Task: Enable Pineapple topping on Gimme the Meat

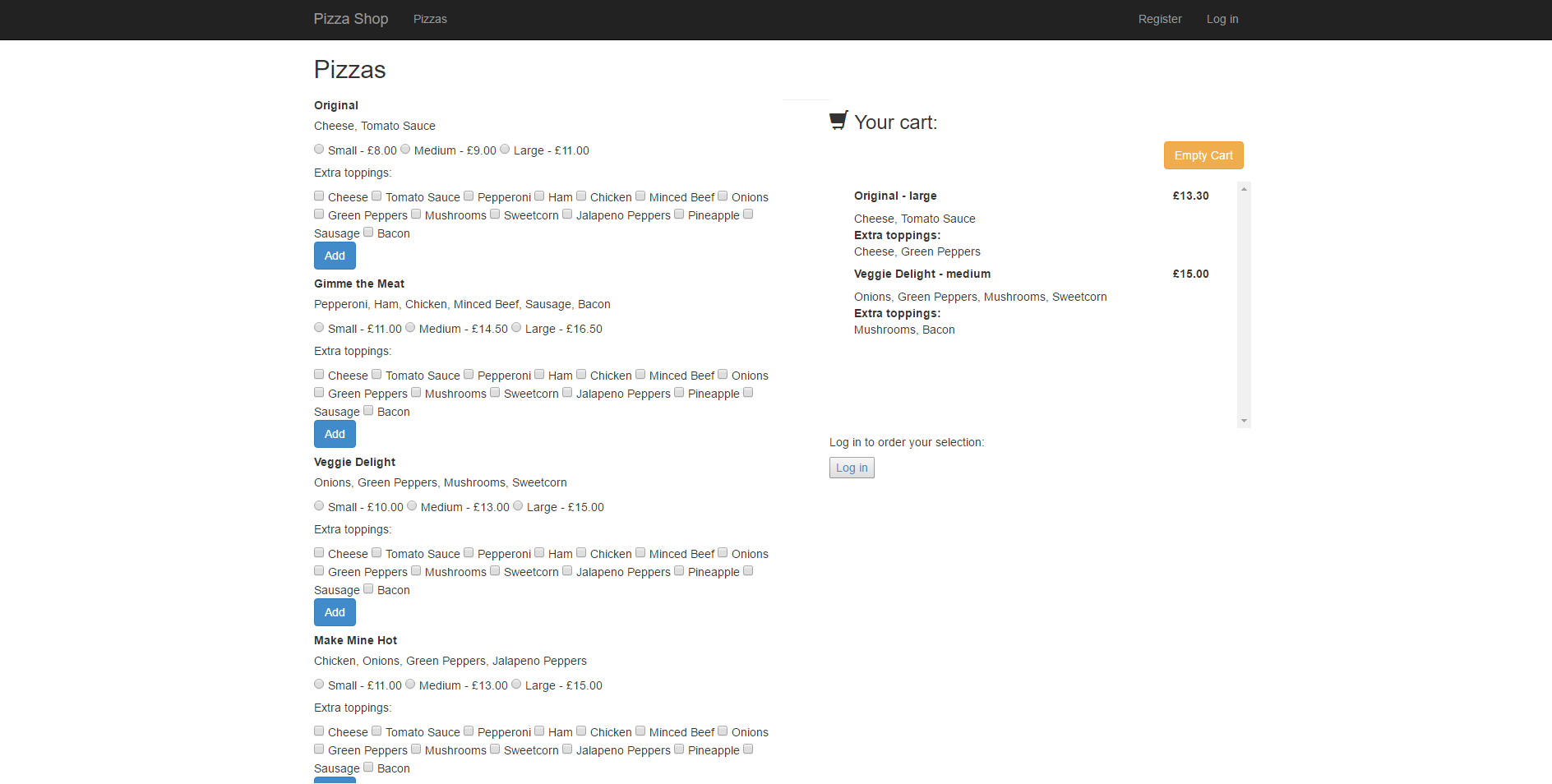Action: point(679,393)
